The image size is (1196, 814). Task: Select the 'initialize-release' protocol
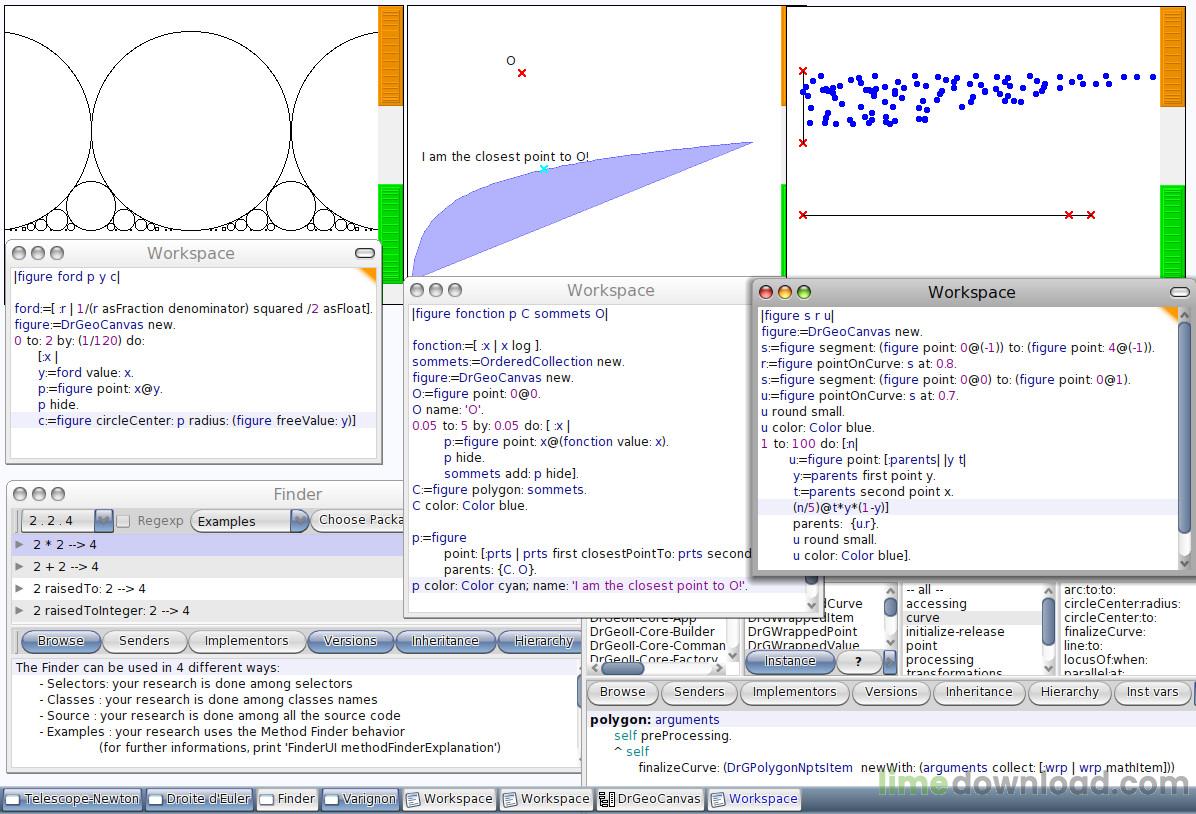(954, 632)
